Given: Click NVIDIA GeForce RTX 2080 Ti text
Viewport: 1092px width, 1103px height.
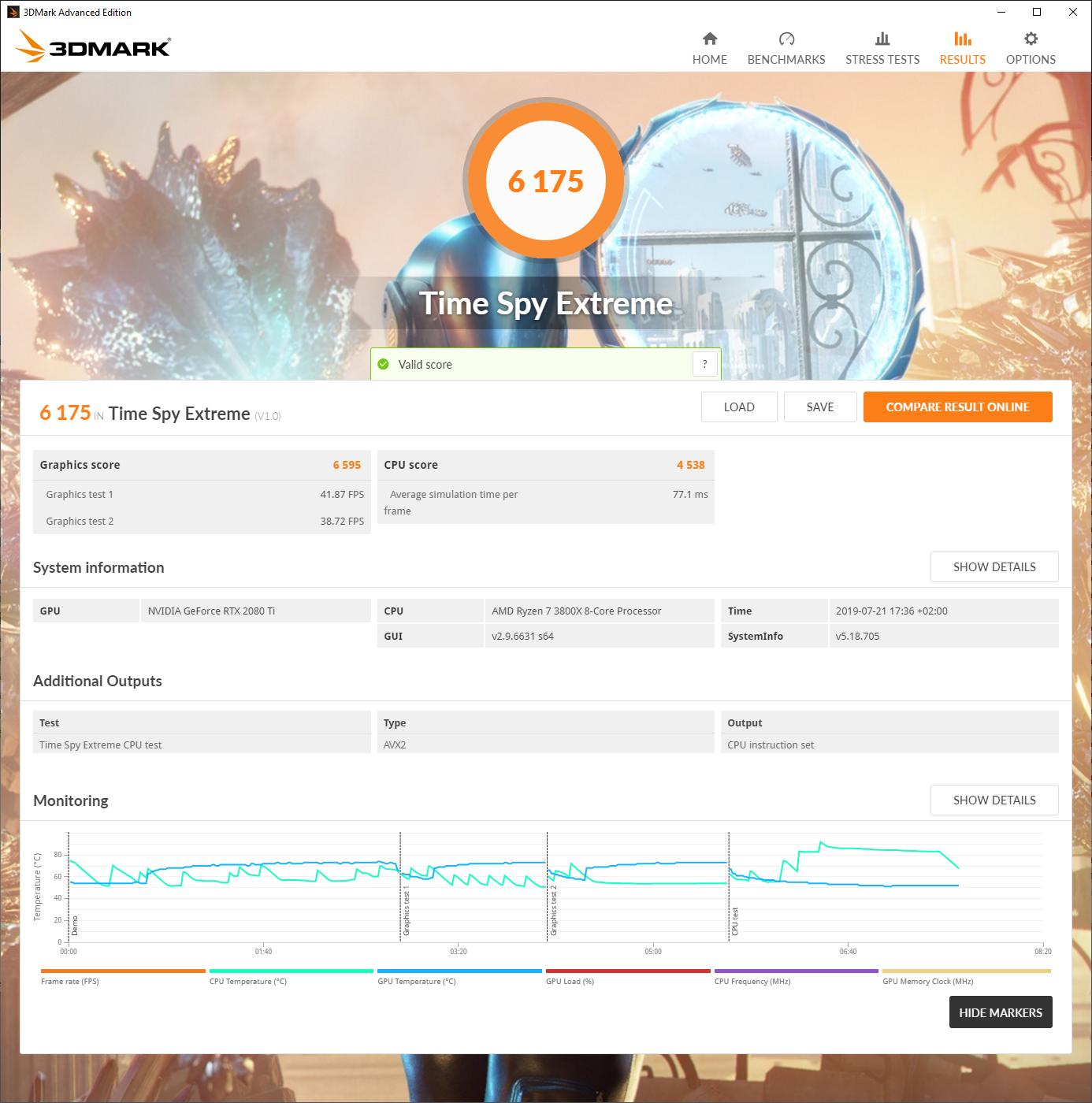Looking at the screenshot, I should click(211, 611).
